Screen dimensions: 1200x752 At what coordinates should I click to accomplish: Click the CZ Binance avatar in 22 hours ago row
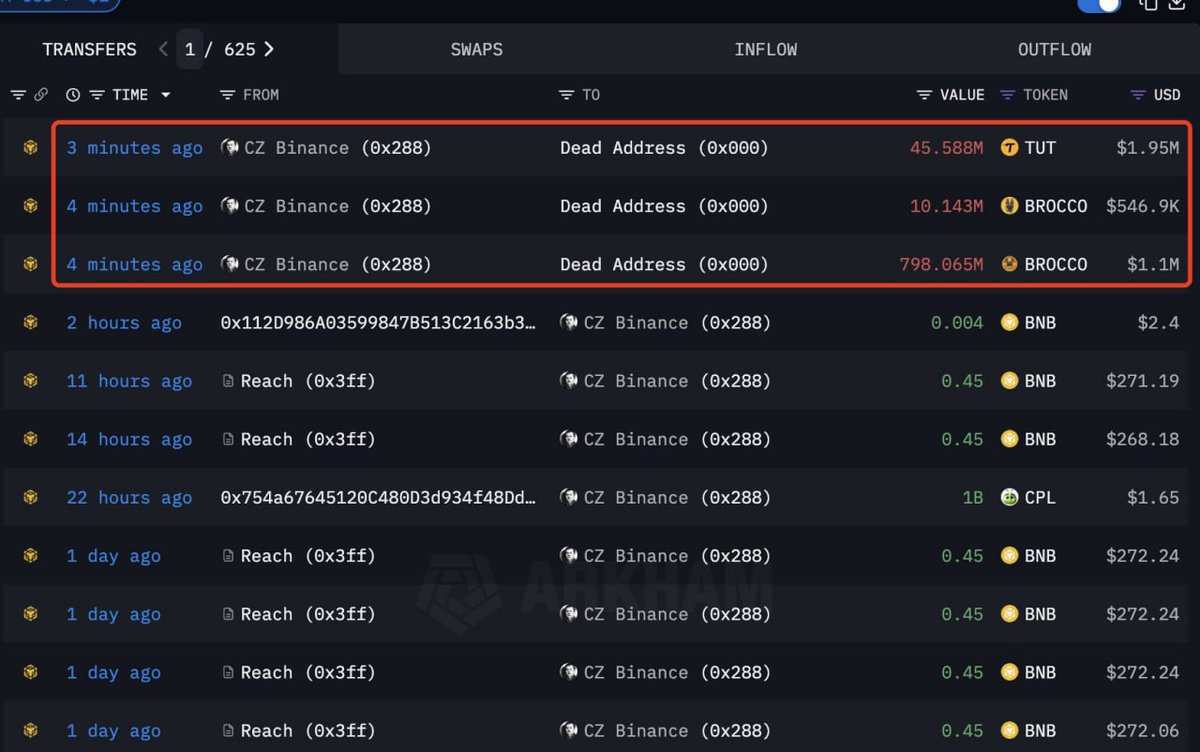(x=569, y=497)
